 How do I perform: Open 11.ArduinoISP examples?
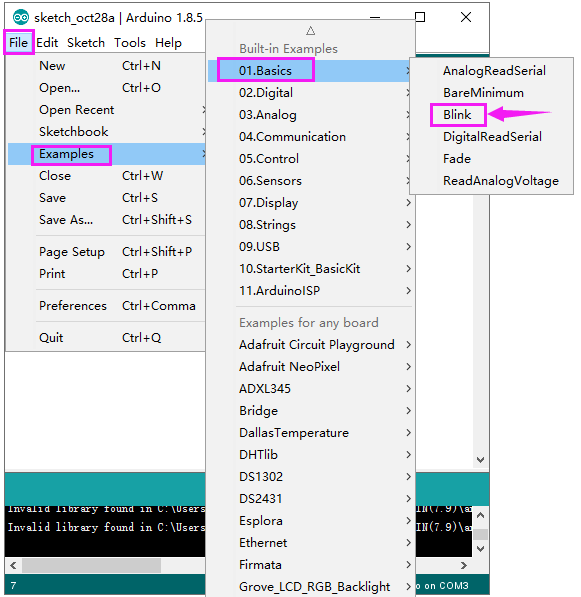tap(310, 291)
